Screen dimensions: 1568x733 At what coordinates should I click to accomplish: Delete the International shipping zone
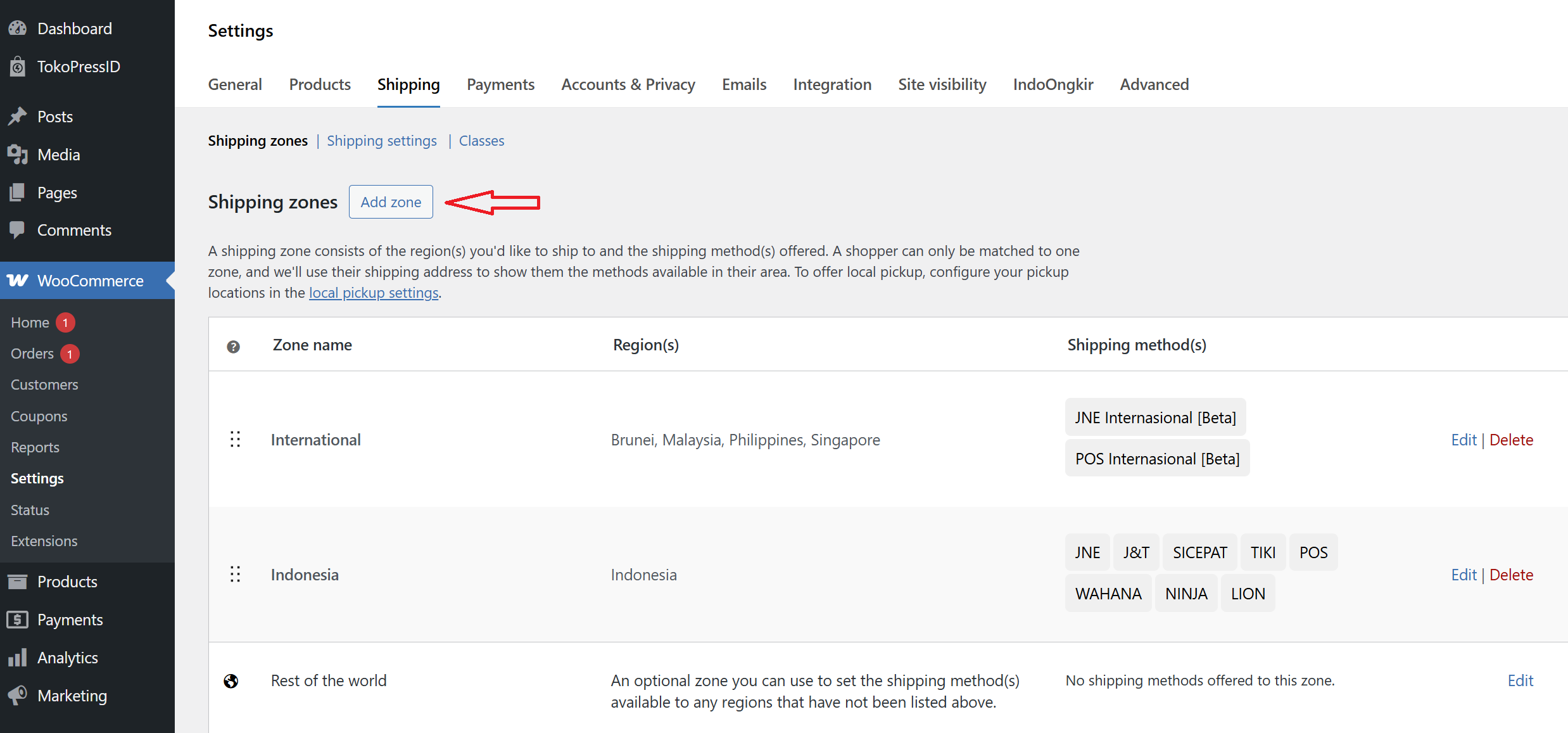coord(1511,440)
